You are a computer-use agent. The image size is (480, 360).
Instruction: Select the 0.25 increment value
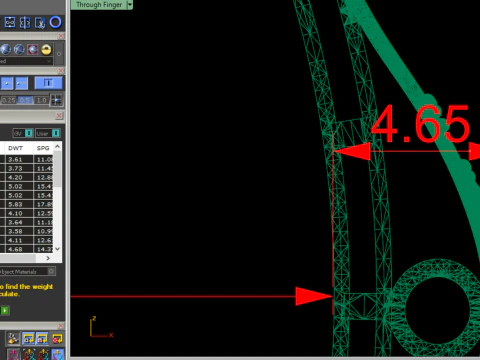click(x=9, y=100)
